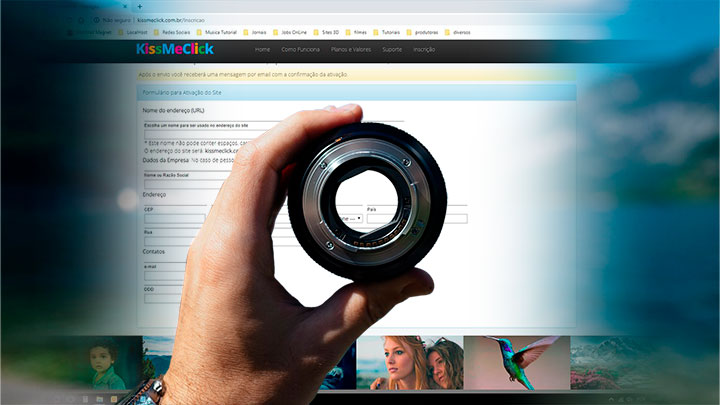Open a new browser tab with plus button
The height and width of the screenshot is (405, 720).
tap(140, 7)
